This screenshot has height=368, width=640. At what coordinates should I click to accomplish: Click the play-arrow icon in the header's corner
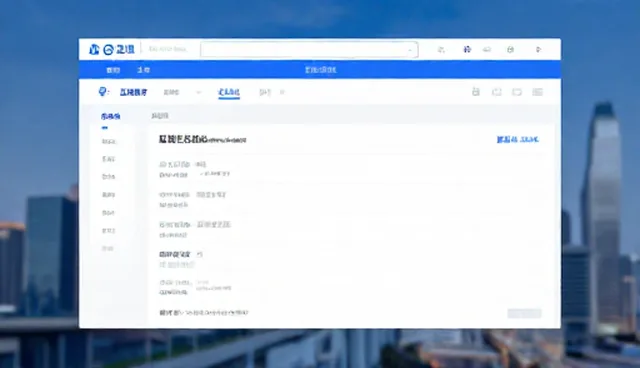[538, 49]
